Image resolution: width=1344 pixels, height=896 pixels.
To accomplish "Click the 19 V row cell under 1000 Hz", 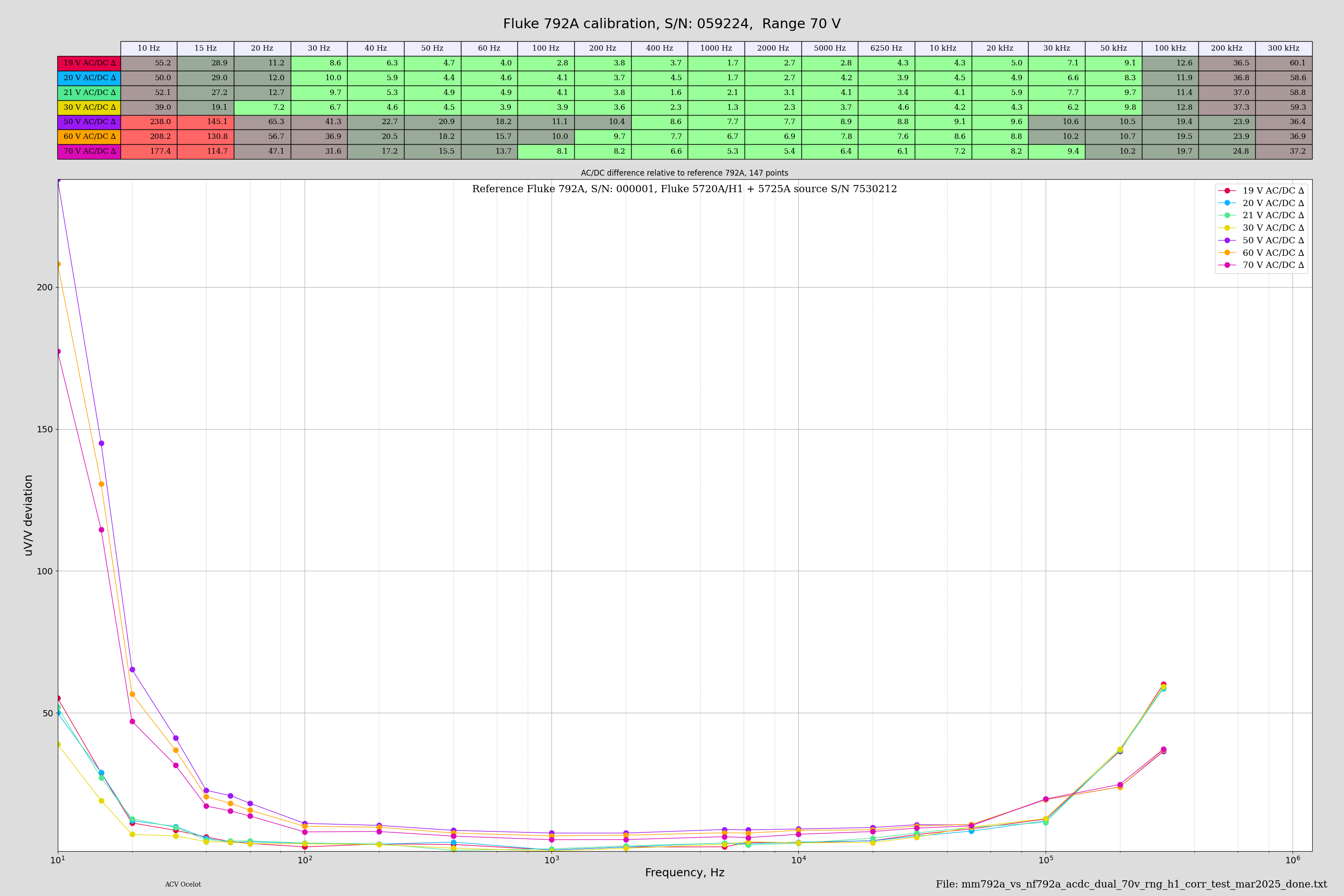I will point(716,64).
